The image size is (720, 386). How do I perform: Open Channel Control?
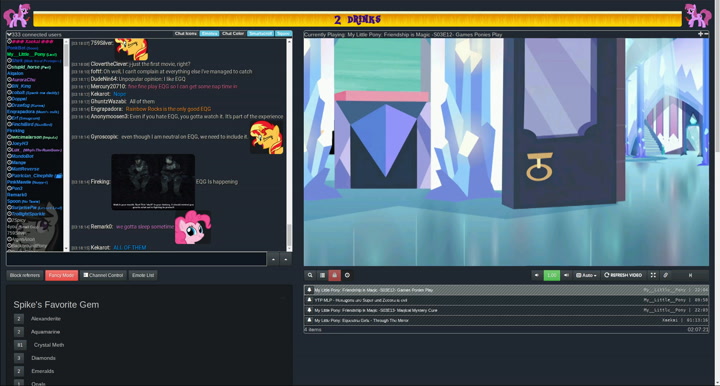[x=103, y=275]
